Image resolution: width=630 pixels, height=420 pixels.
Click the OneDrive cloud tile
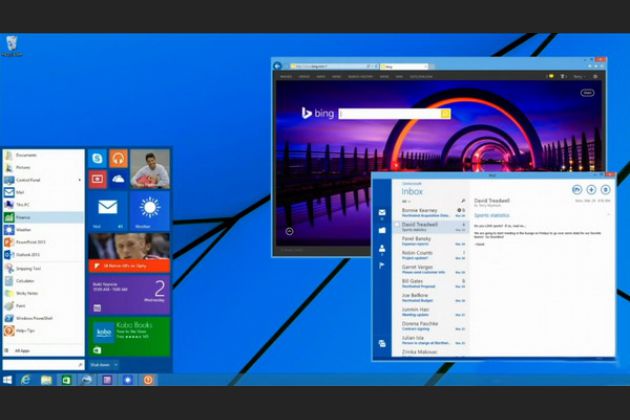118,180
